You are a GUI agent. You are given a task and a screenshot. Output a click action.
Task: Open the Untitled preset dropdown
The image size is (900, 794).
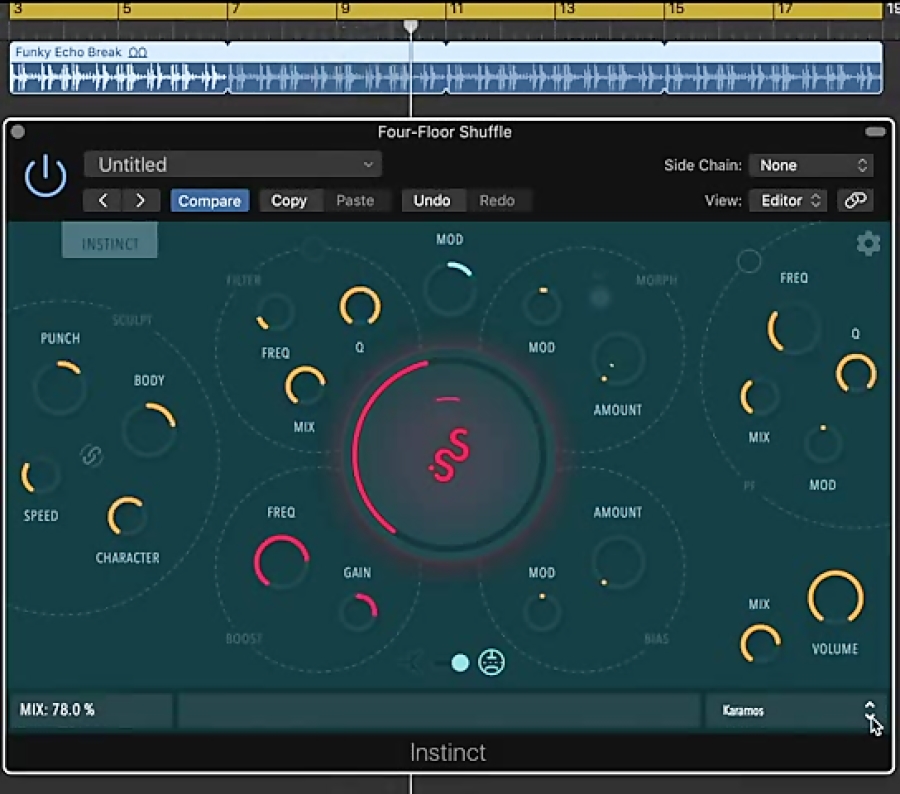point(233,164)
